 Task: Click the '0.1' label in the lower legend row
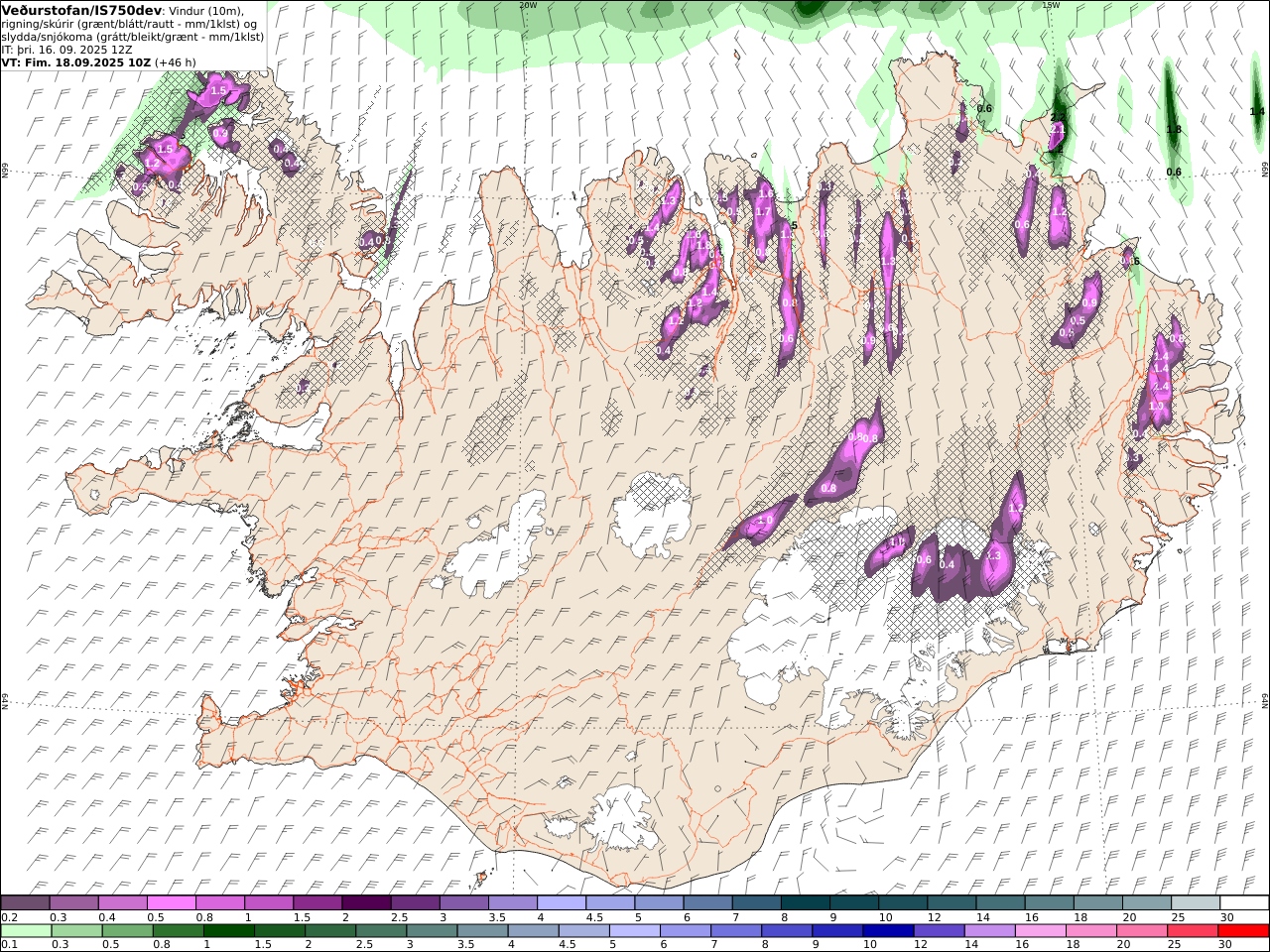[x=8, y=945]
